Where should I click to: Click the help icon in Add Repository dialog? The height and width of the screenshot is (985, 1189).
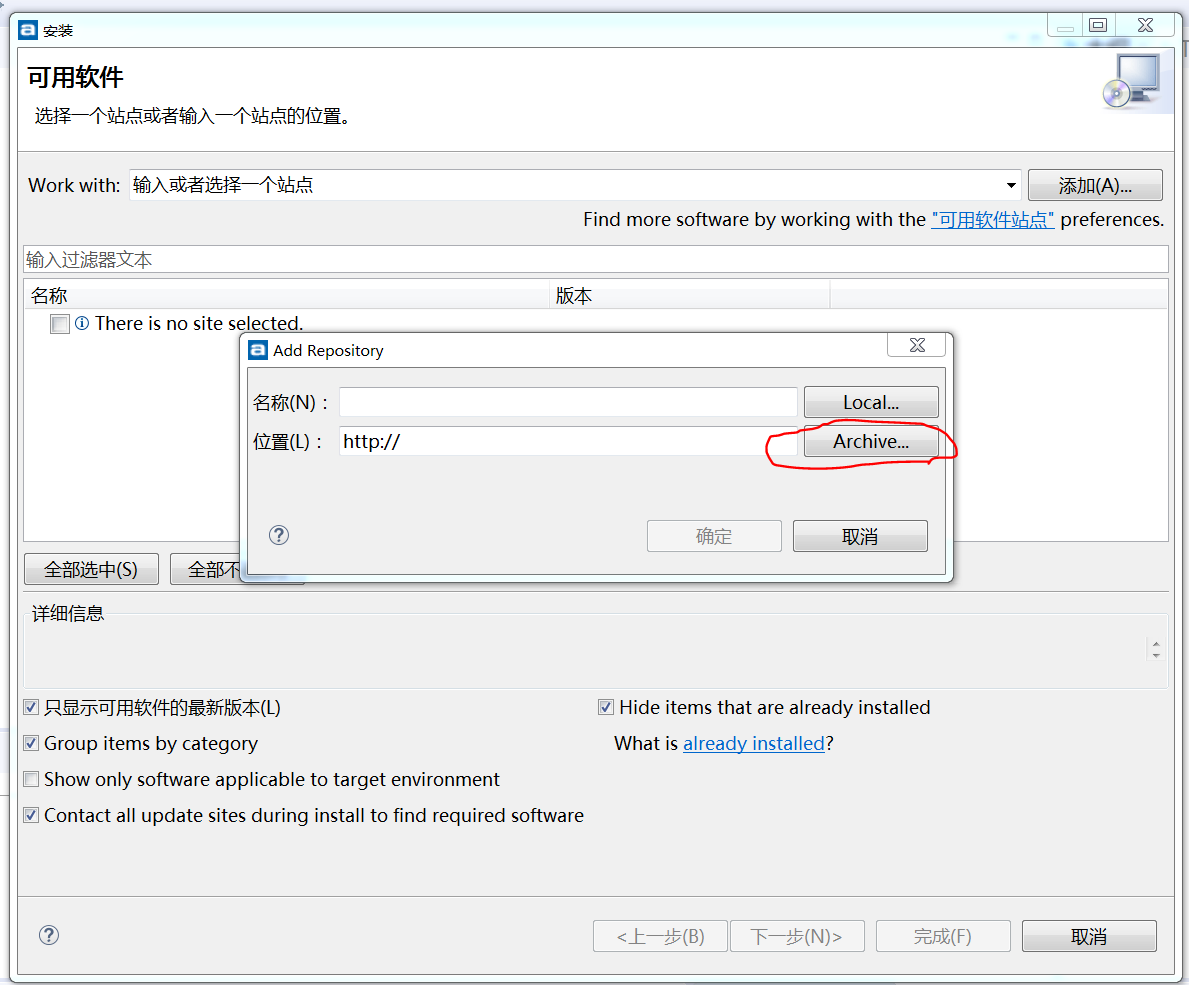coord(278,535)
